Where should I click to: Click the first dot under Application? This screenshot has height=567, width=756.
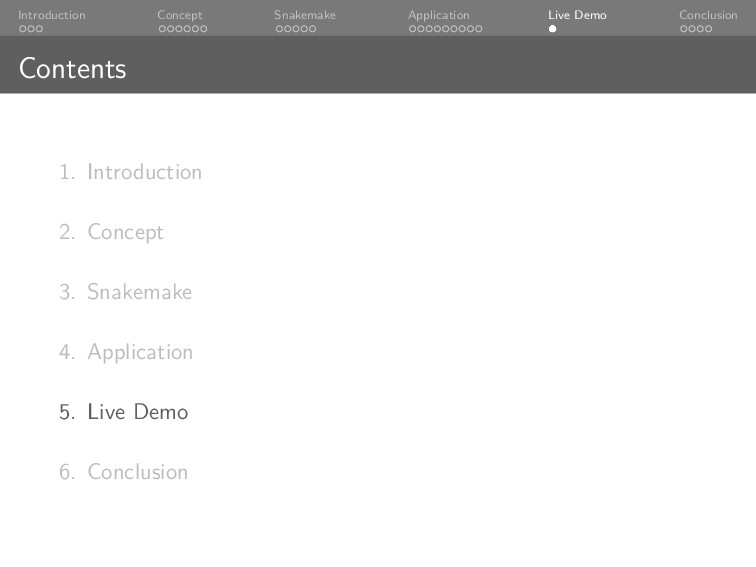(412, 29)
